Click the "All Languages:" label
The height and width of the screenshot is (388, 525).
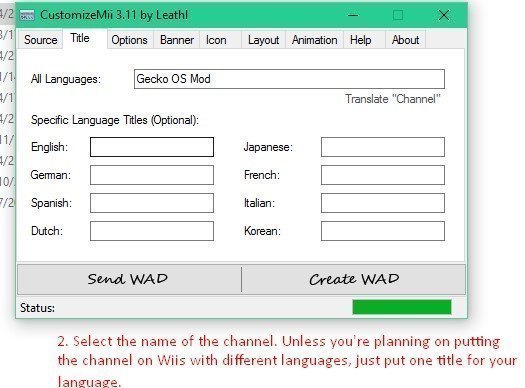(x=66, y=79)
